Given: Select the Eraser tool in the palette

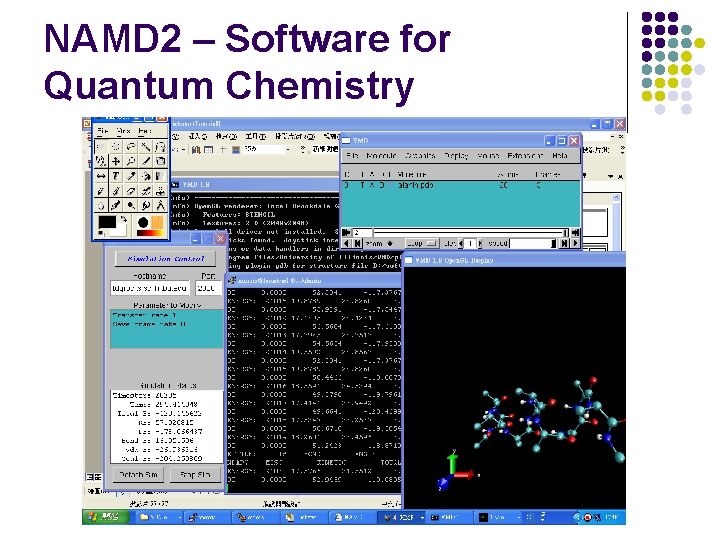Looking at the screenshot, I should 131,191.
